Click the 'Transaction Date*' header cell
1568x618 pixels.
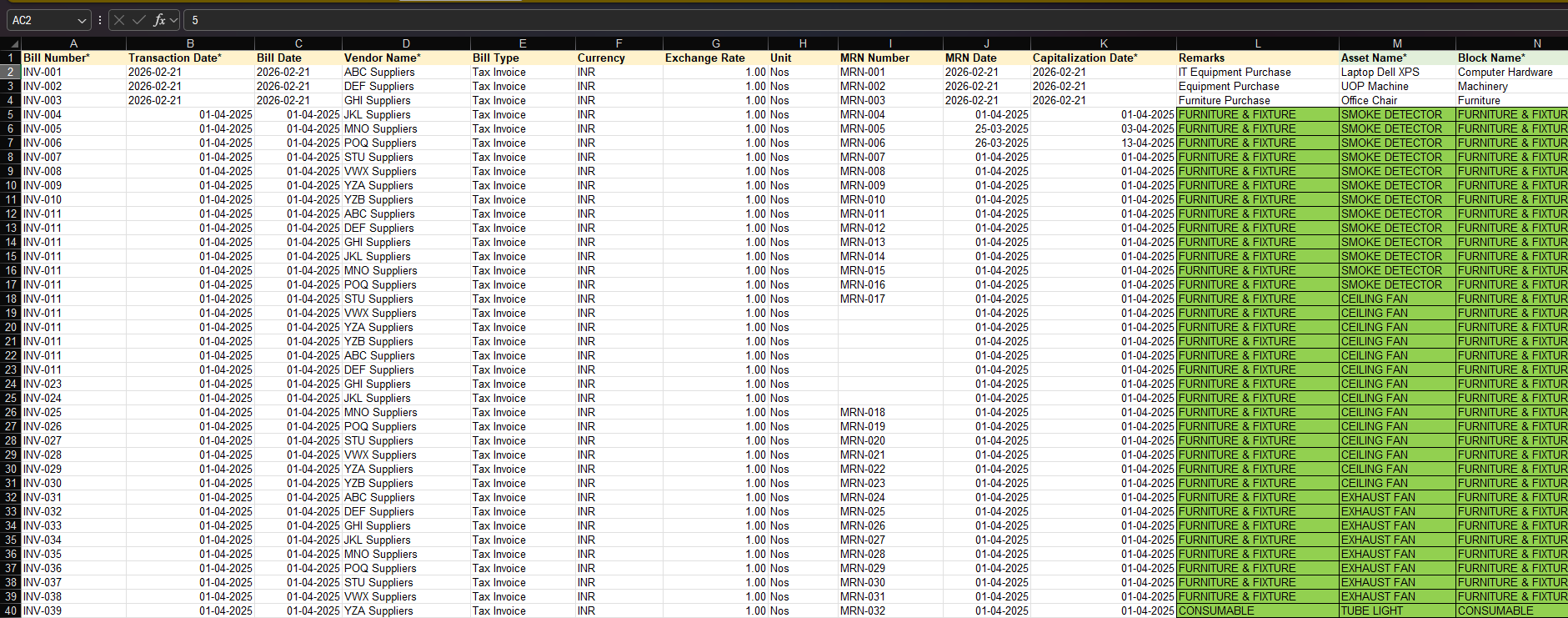click(x=190, y=58)
